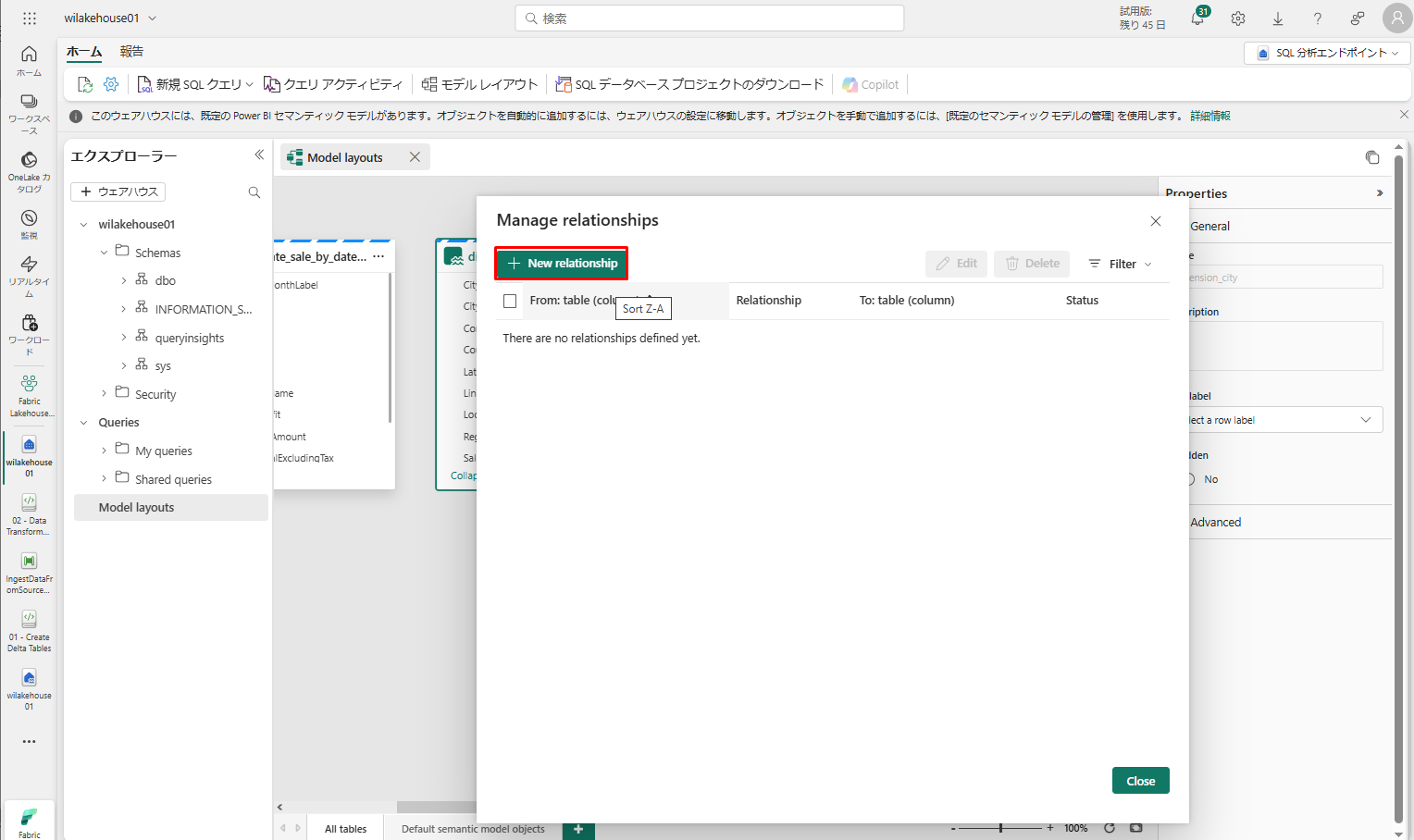Open the row label dropdown
This screenshot has height=840, width=1414.
click(x=1284, y=420)
